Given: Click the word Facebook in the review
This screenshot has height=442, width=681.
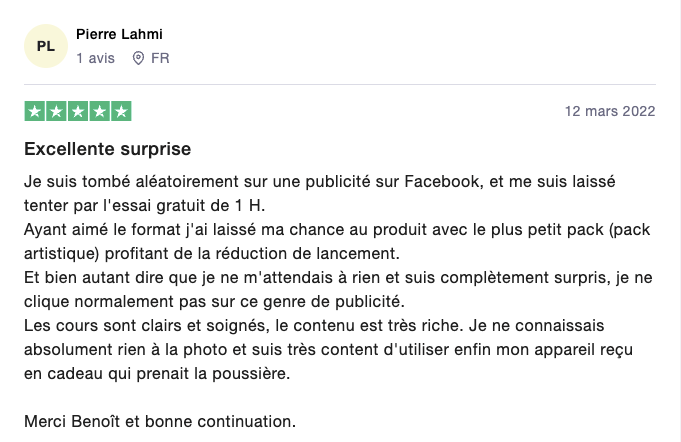Looking at the screenshot, I should tap(443, 181).
